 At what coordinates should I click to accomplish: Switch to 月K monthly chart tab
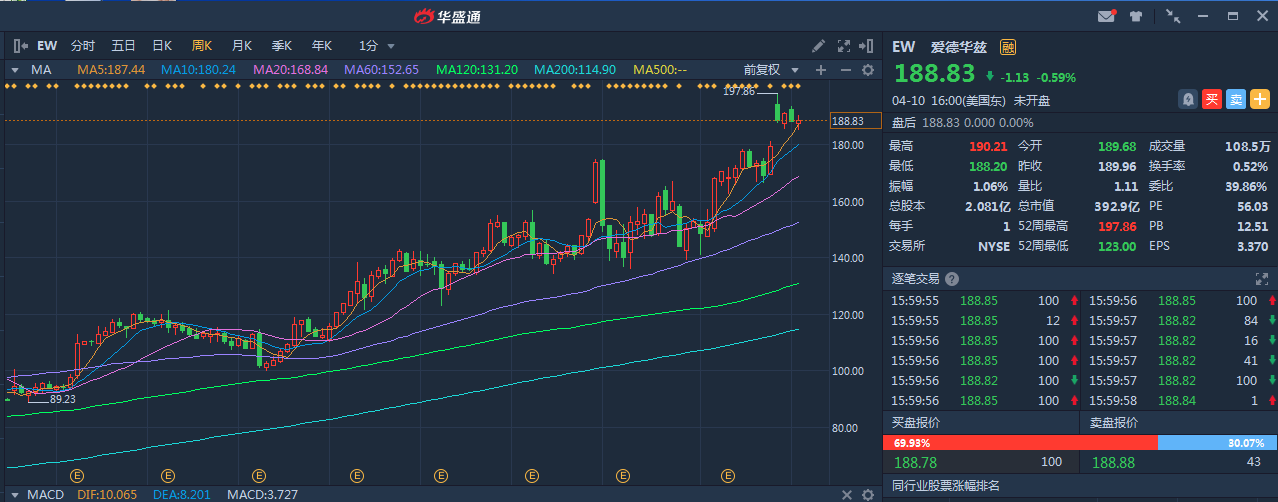(x=241, y=46)
